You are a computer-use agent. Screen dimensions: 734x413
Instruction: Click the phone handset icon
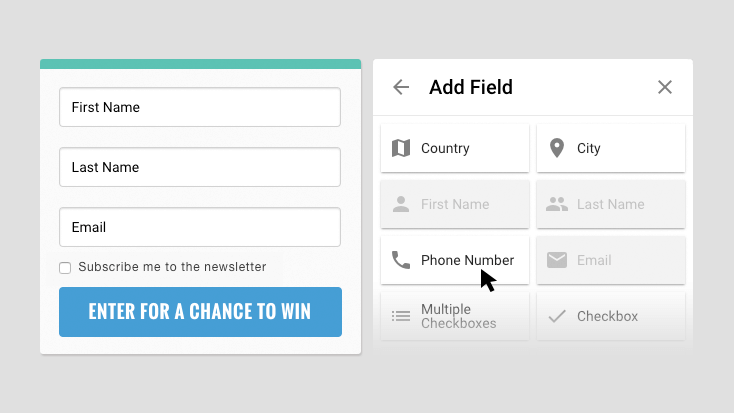401,260
